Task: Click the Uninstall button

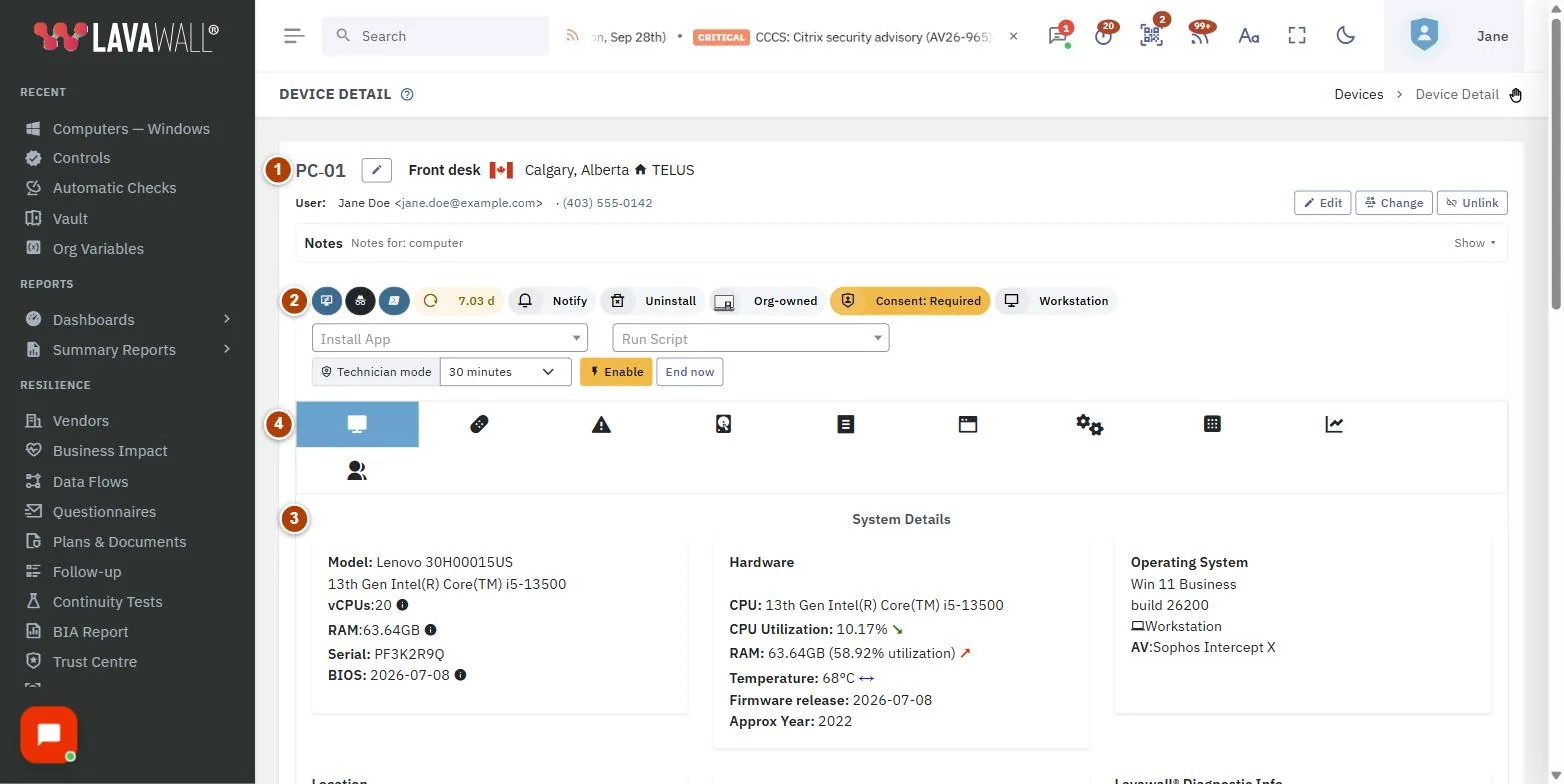Action: coord(655,301)
